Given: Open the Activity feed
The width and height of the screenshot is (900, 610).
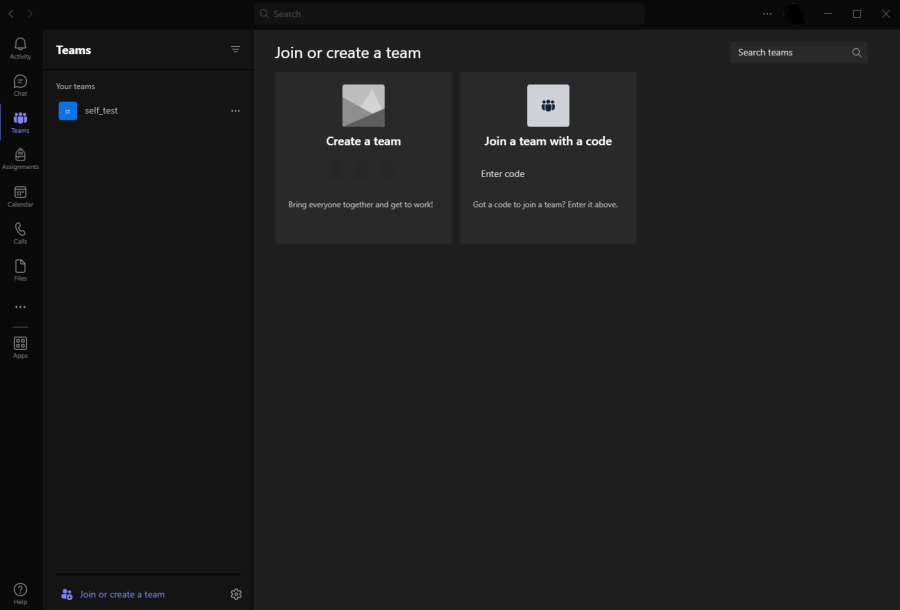Looking at the screenshot, I should (x=20, y=48).
